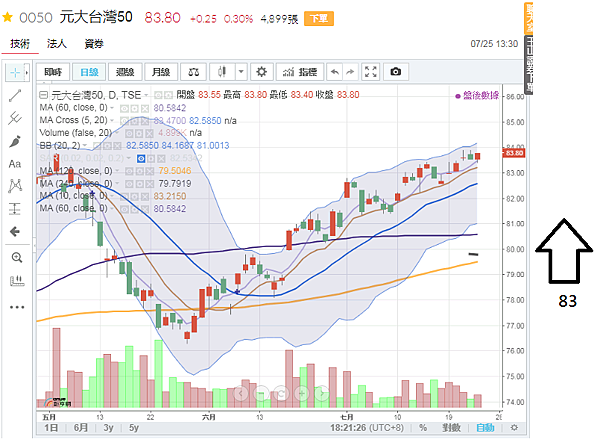
Task: Remove the Volume (false, 20) indicator
Action: (150, 133)
